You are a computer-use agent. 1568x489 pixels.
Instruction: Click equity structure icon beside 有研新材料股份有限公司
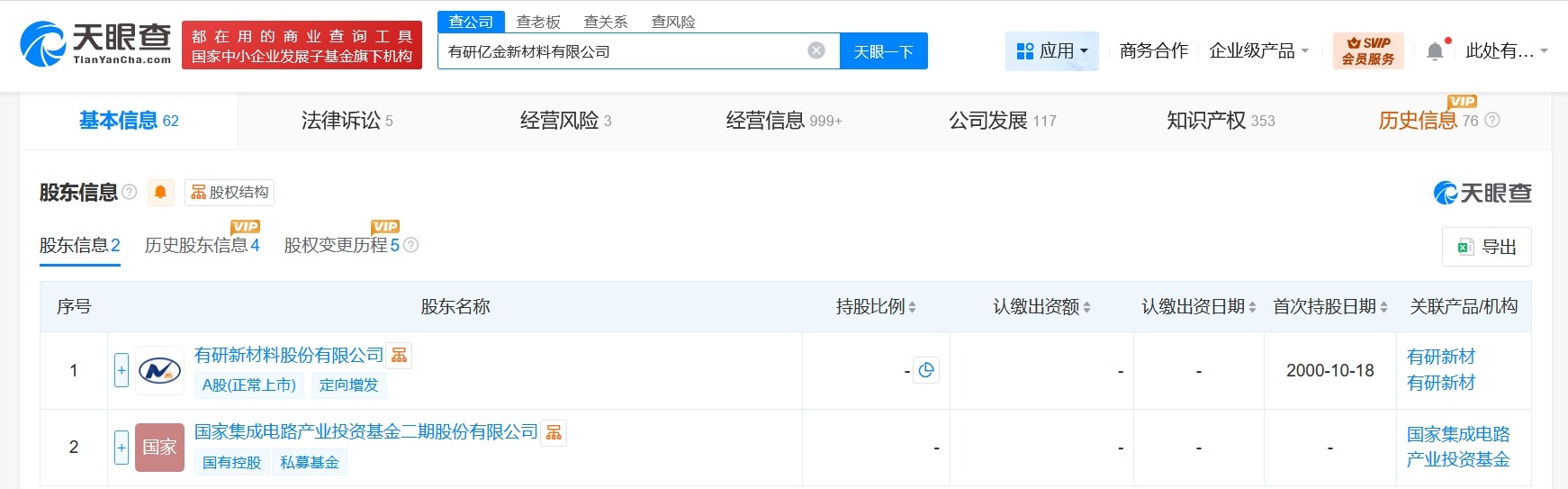tap(399, 356)
